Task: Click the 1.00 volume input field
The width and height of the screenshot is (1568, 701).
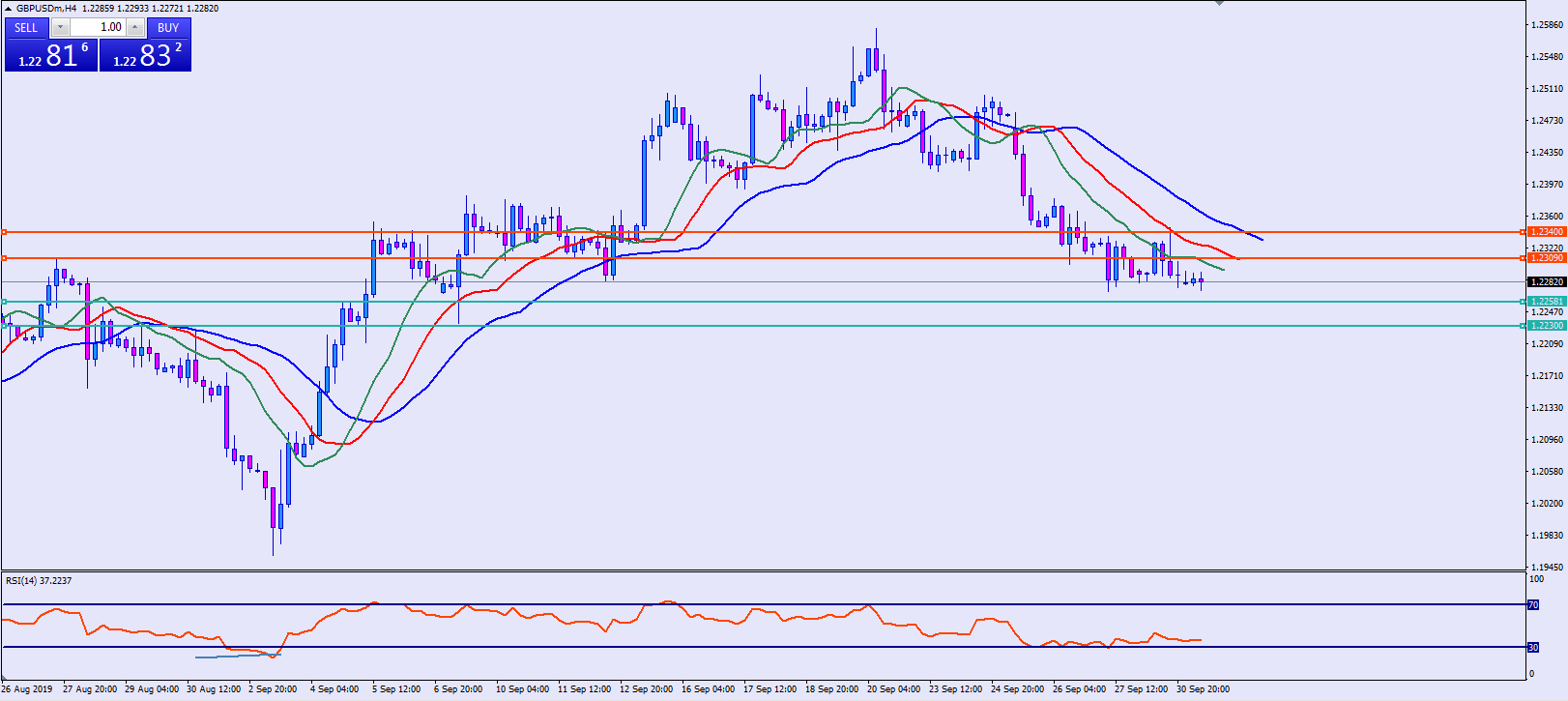Action: click(x=98, y=28)
